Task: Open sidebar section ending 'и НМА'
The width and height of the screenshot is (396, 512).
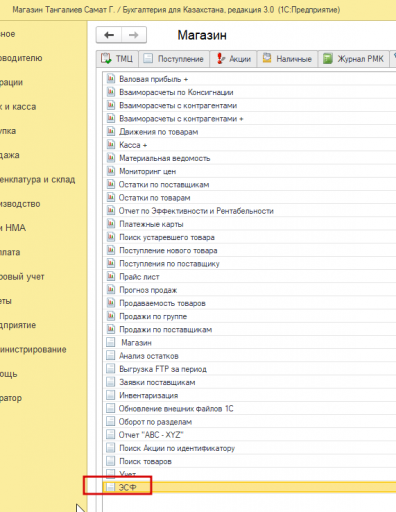Action: (x=13, y=228)
